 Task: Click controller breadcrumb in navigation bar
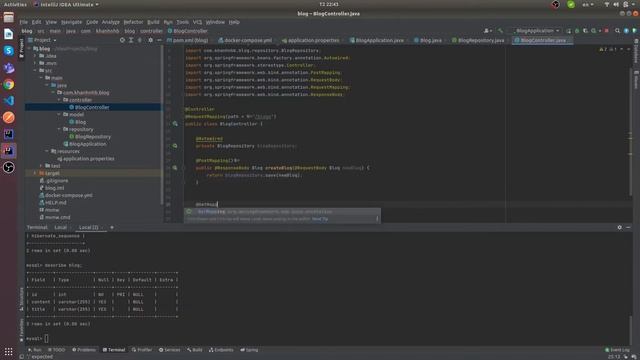pos(151,31)
